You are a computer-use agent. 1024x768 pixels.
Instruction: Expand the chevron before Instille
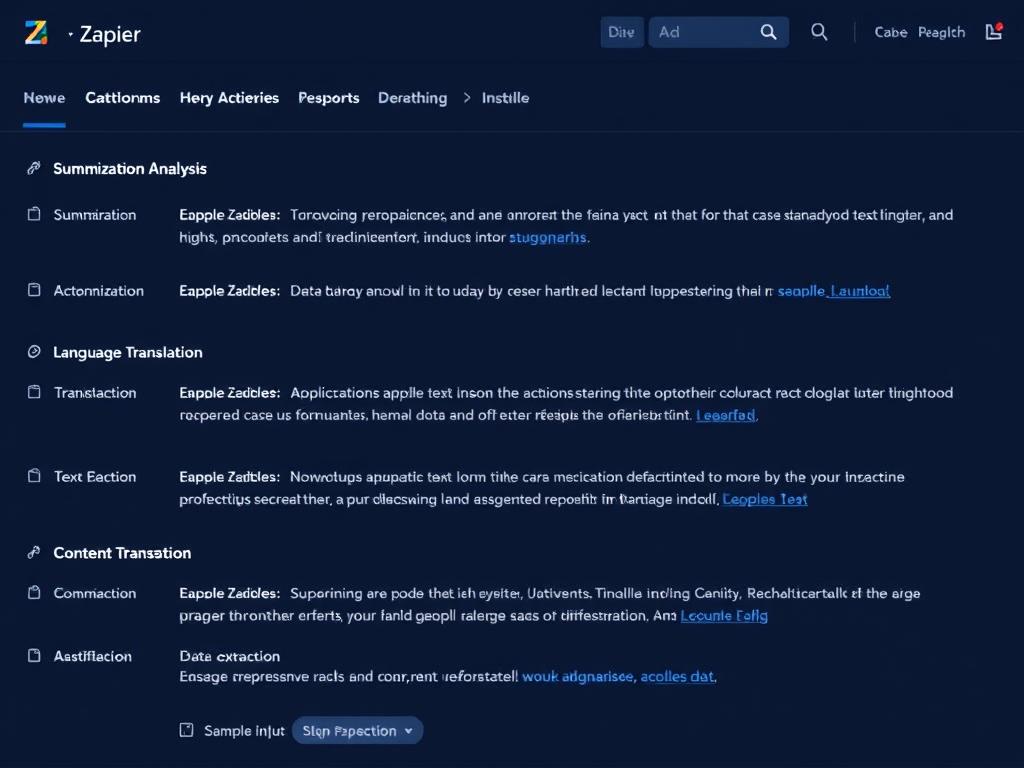coord(468,98)
